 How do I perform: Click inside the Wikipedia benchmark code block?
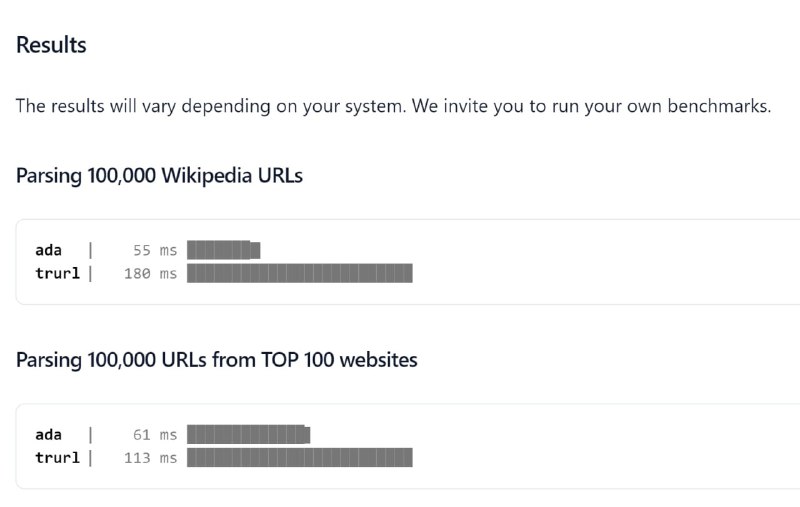tap(408, 262)
